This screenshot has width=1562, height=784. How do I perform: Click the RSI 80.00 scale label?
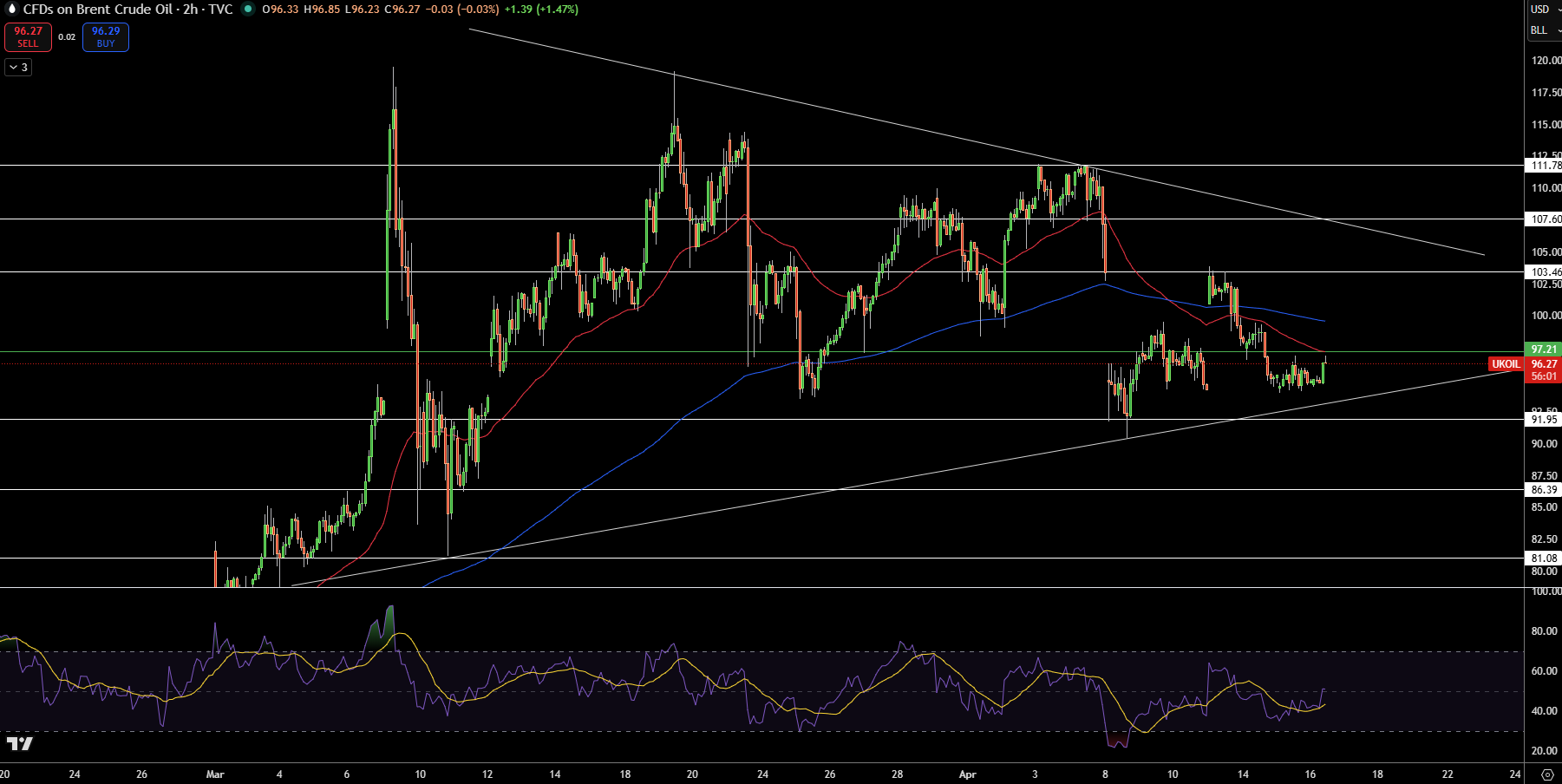click(1544, 631)
